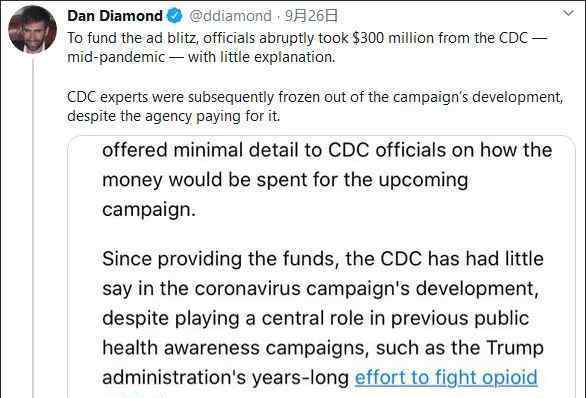Expand the tweet options chevron menu
This screenshot has height=398, width=586.
568,13
